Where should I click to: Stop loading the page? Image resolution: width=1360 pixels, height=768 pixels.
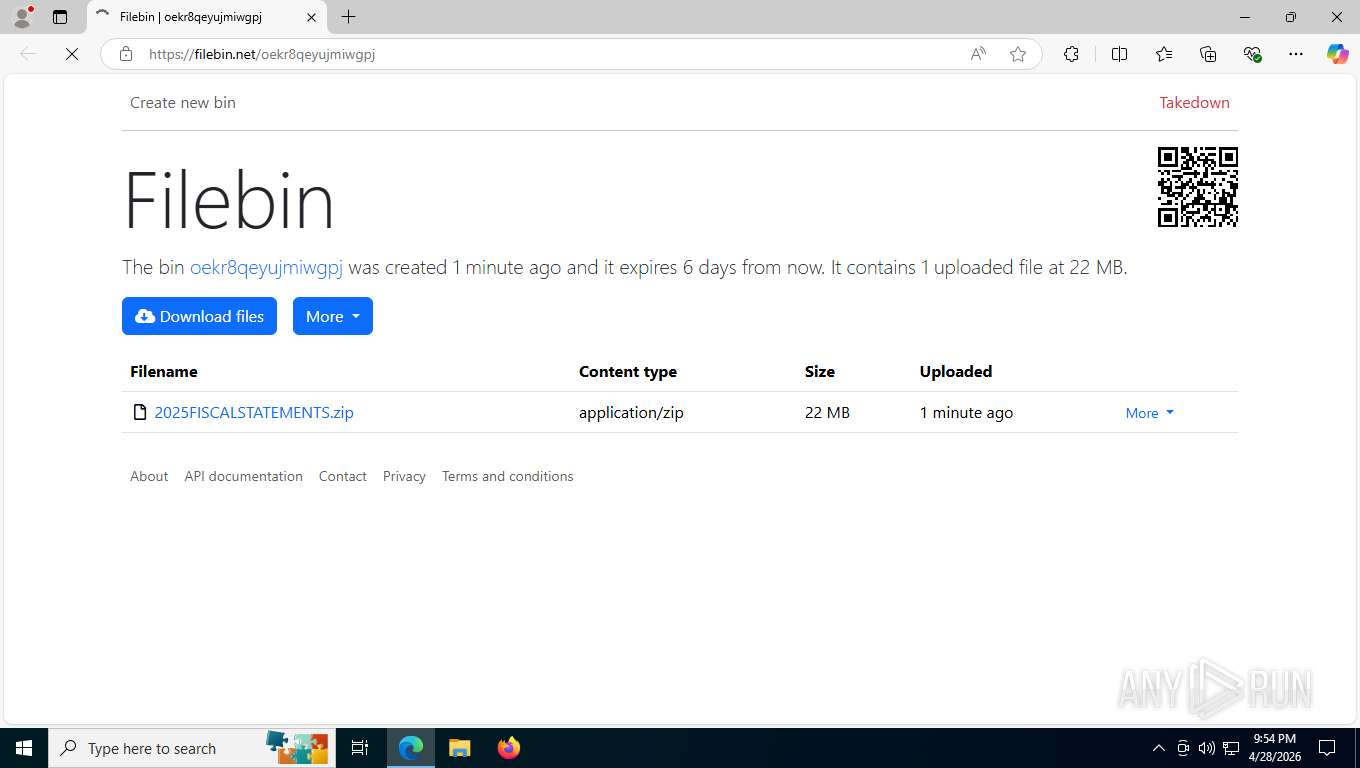pyautogui.click(x=72, y=54)
